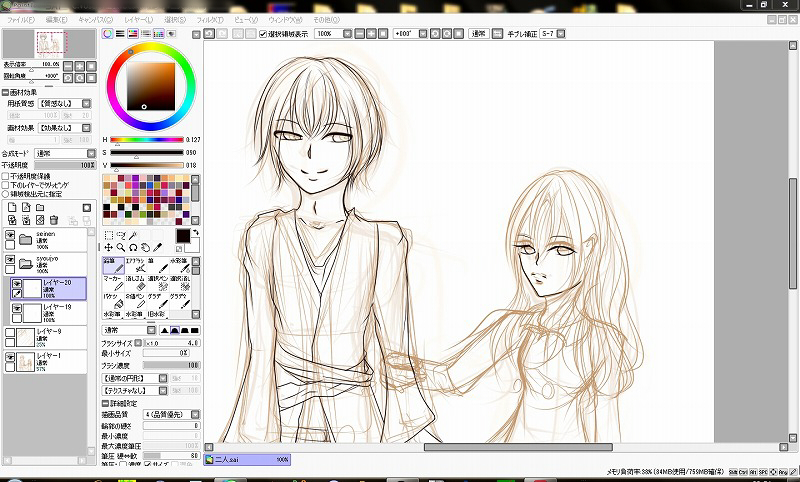Open the brush texture (テクスチャなし) dropdown
The image size is (800, 482).
(163, 391)
